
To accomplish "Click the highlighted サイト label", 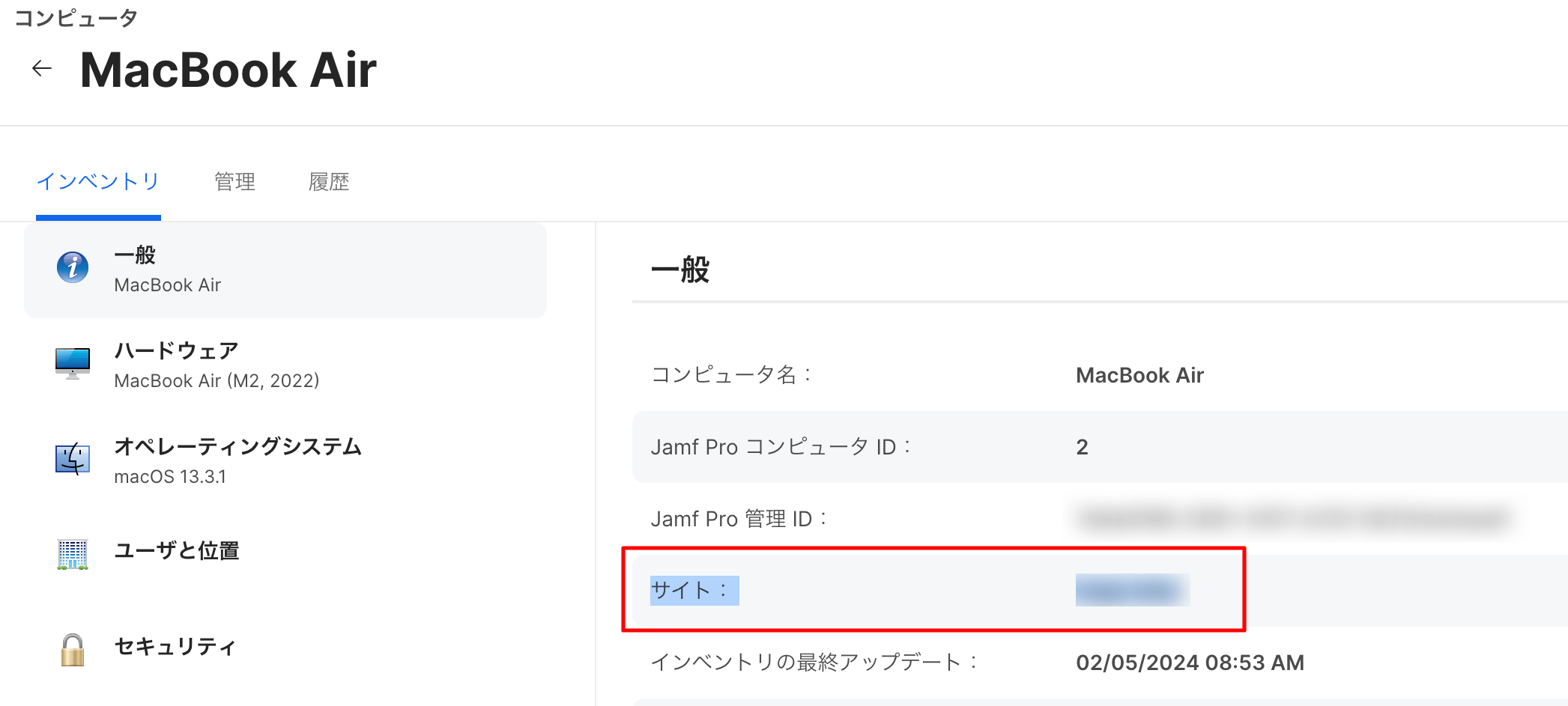I will tap(694, 590).
